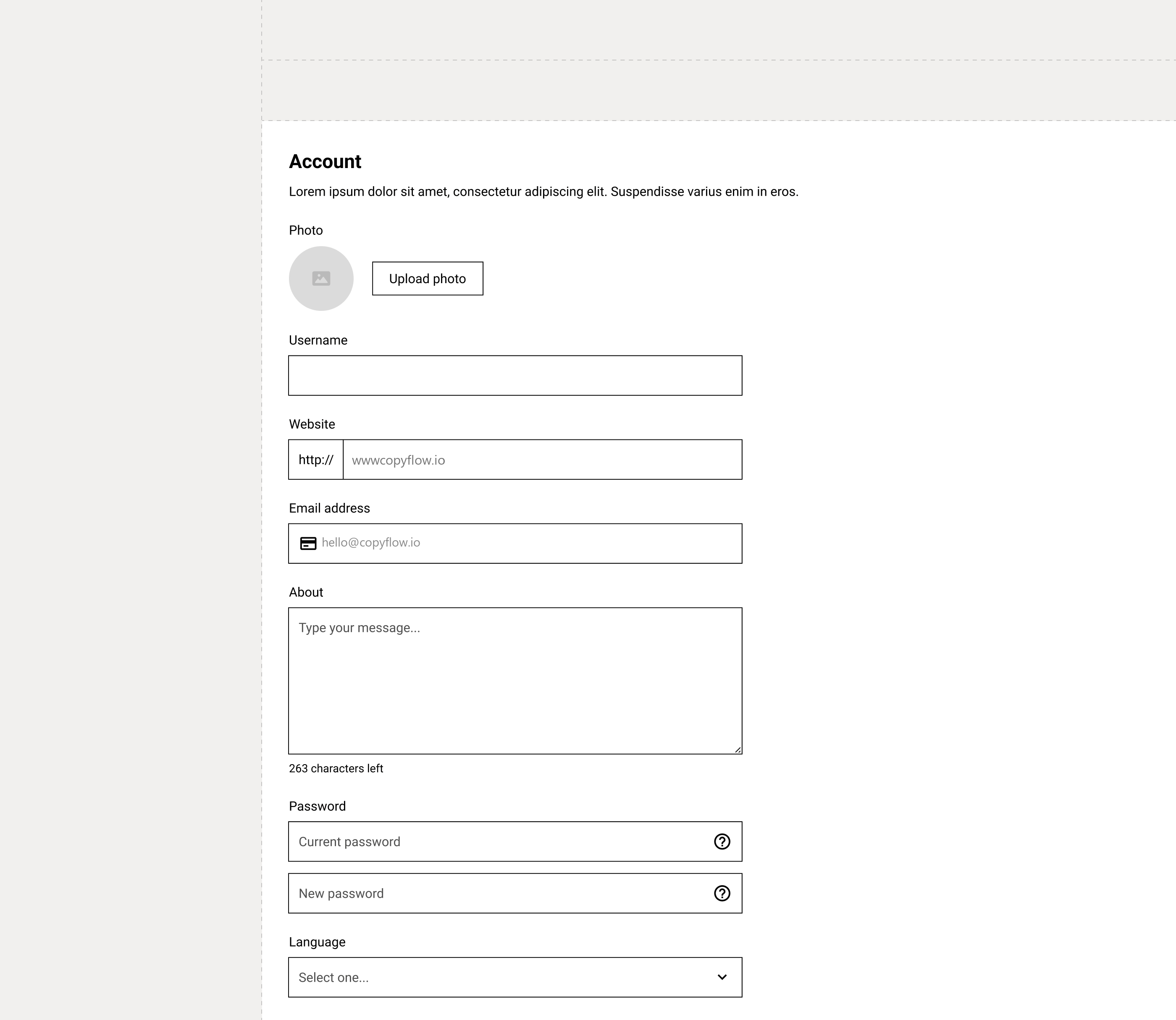Screen dimensions: 1176x1020
Task: Click the http:// prefix box
Action: pos(316,459)
